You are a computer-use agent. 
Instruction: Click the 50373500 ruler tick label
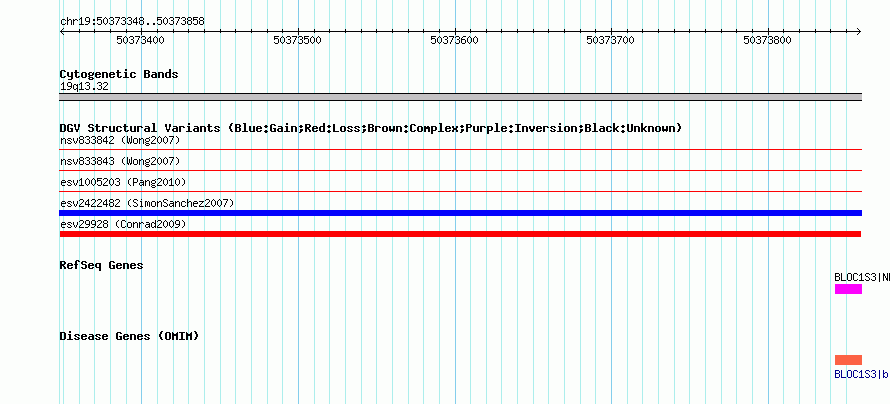[297, 40]
